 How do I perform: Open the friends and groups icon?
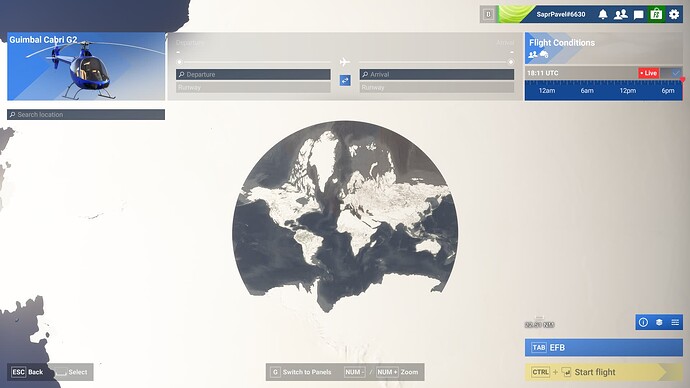pos(620,15)
